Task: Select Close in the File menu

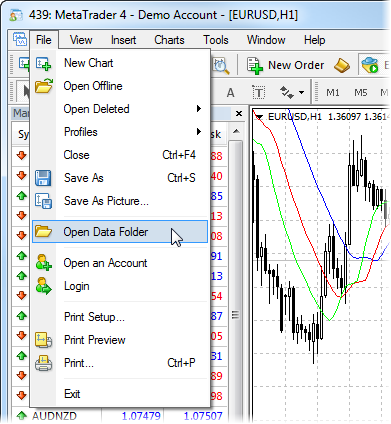Action: pyautogui.click(x=120, y=155)
